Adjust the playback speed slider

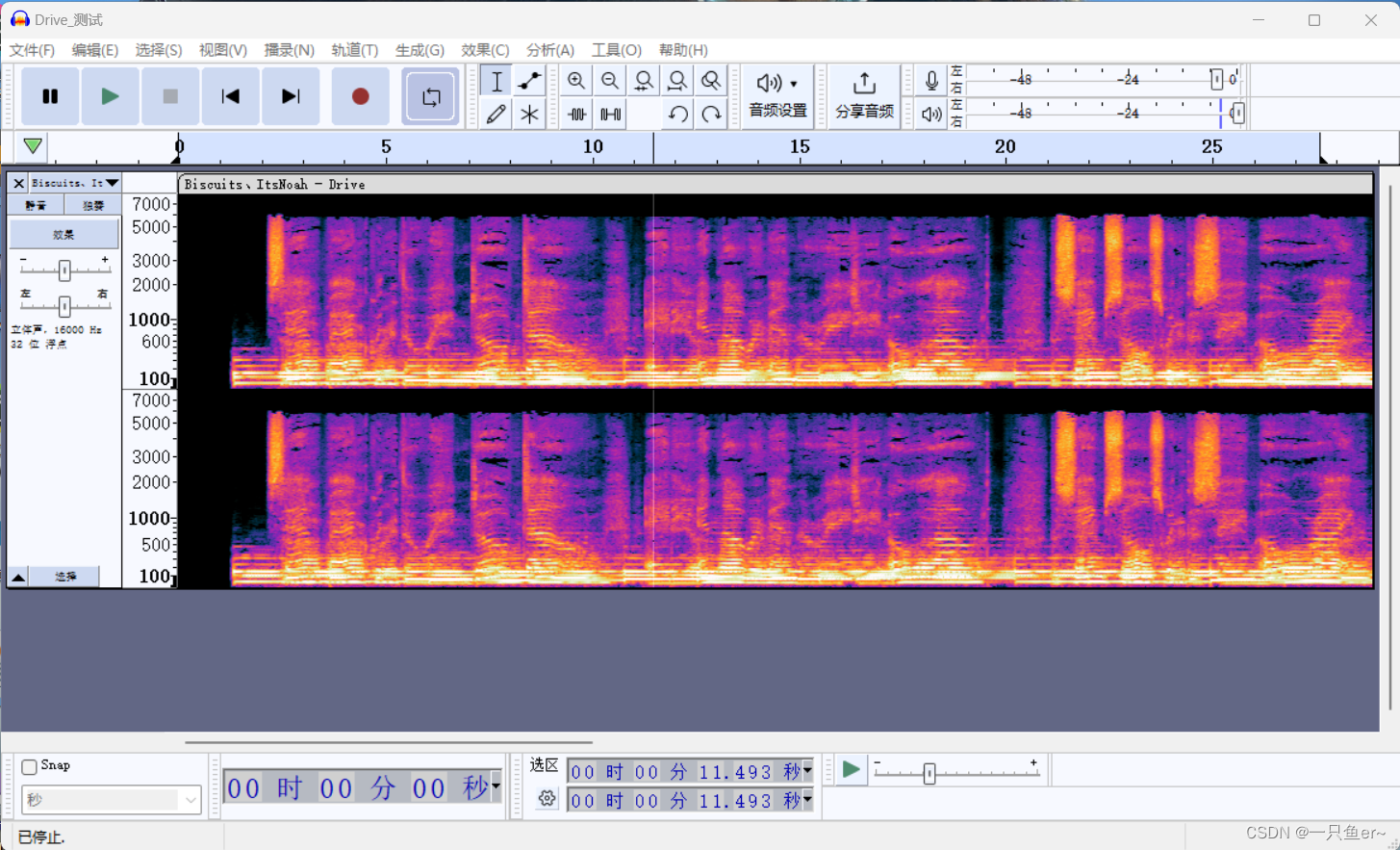(x=929, y=773)
